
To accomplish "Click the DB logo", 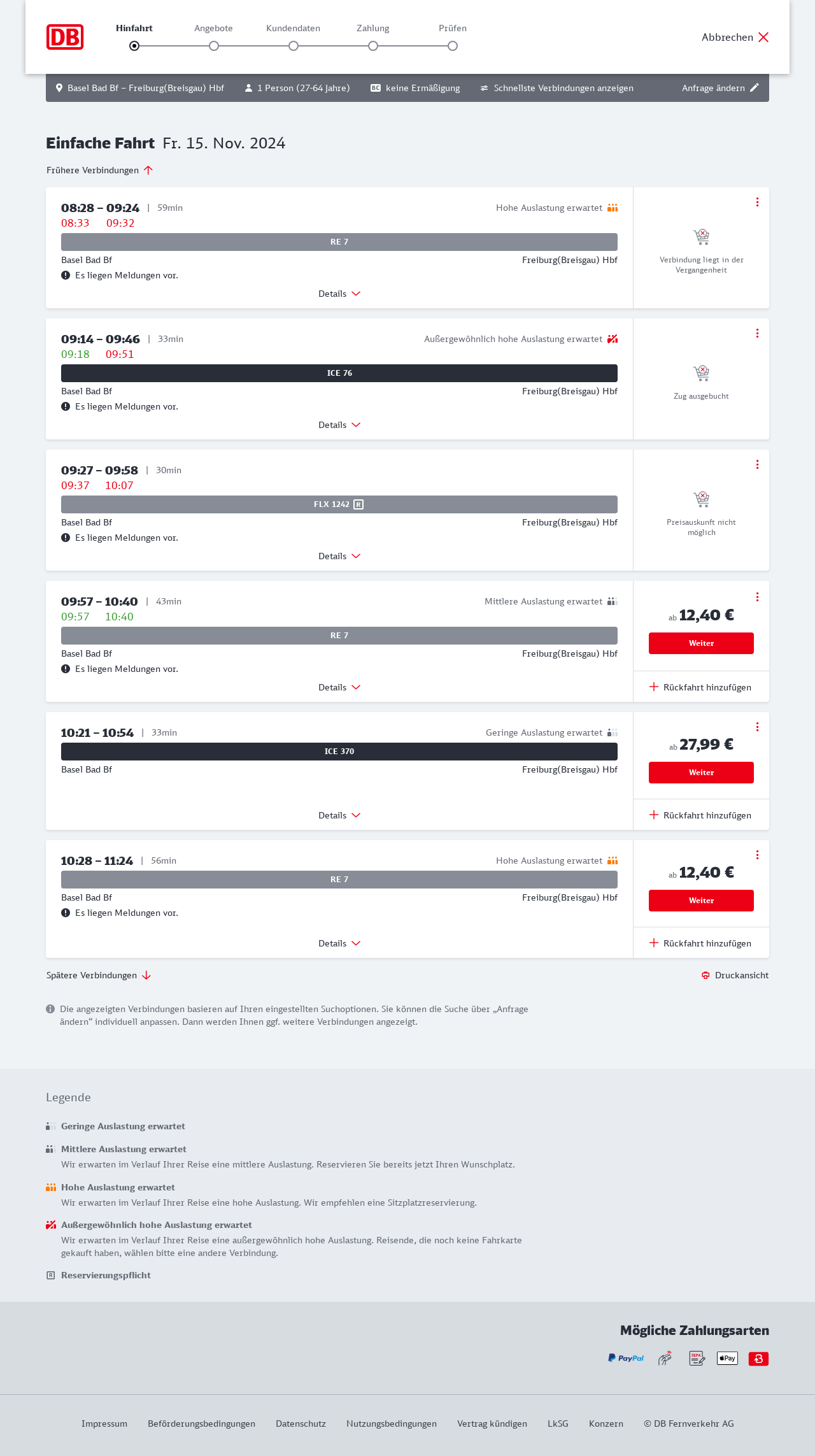I will 65,37.
